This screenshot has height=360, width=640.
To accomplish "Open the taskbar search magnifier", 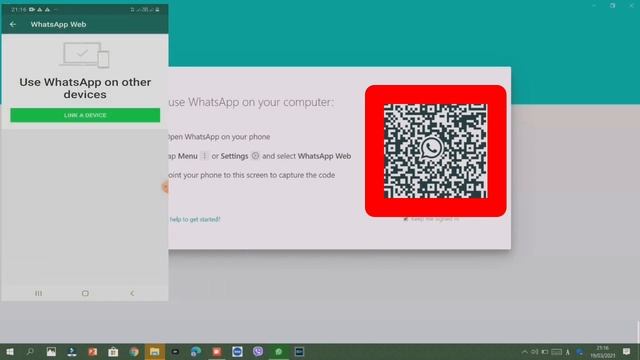I will point(30,352).
